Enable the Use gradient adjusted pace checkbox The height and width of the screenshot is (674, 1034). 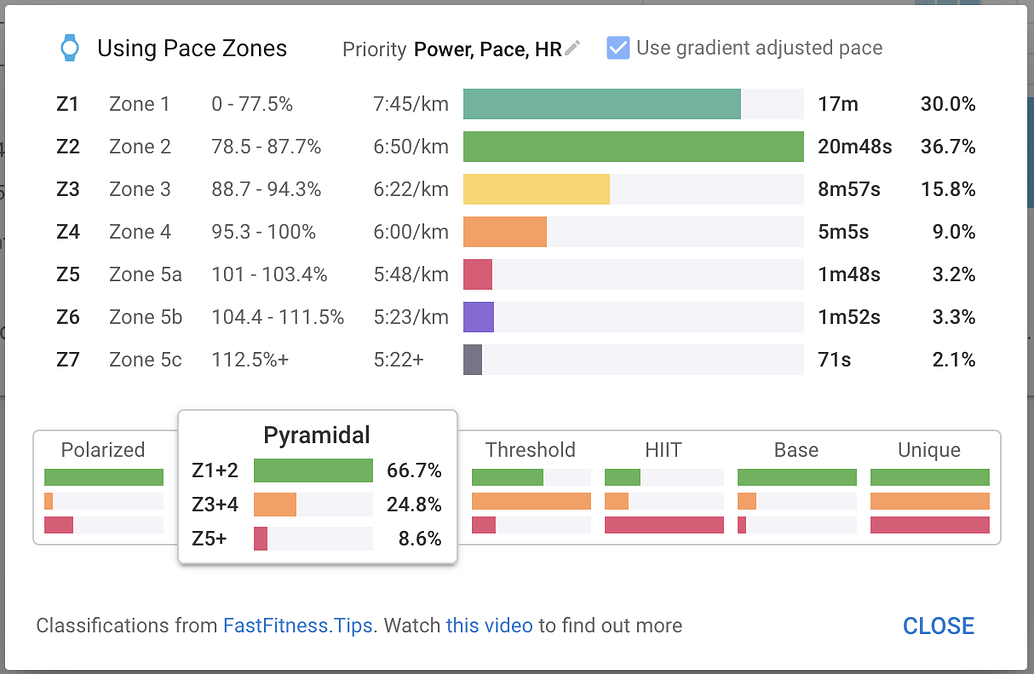(621, 46)
